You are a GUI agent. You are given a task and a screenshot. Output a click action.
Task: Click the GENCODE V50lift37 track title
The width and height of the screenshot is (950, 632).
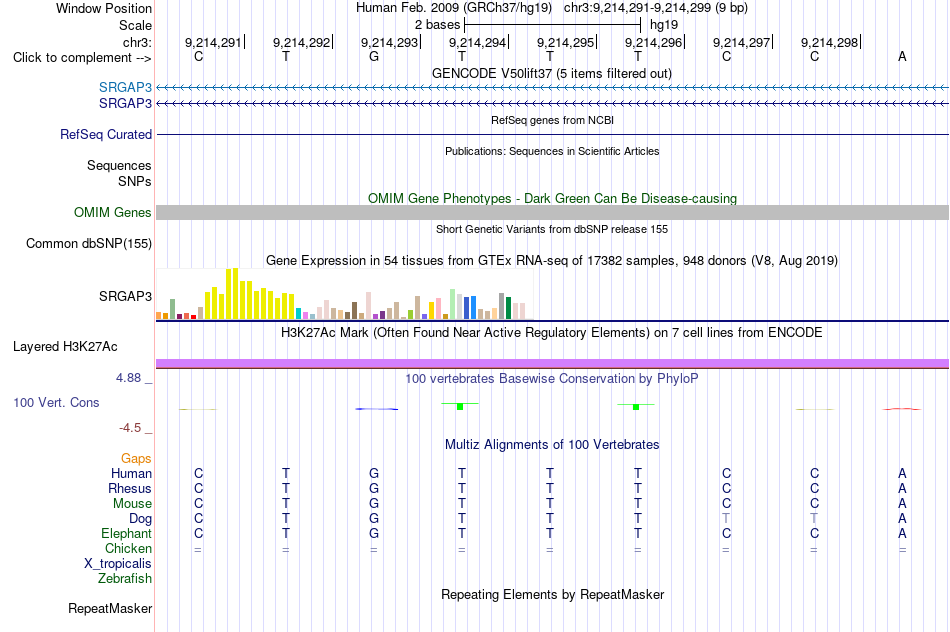pyautogui.click(x=552, y=74)
